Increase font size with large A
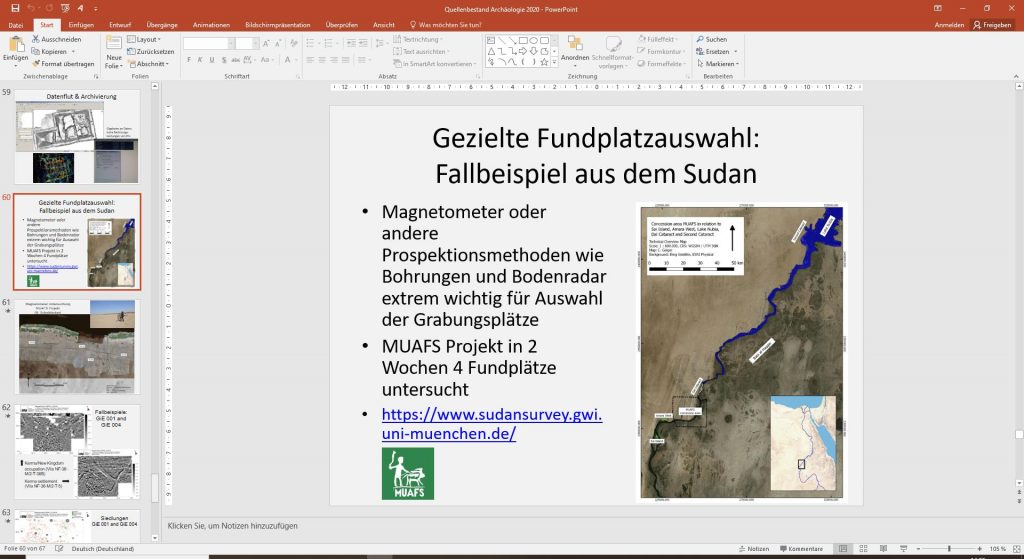This screenshot has width=1024, height=559. (266, 43)
